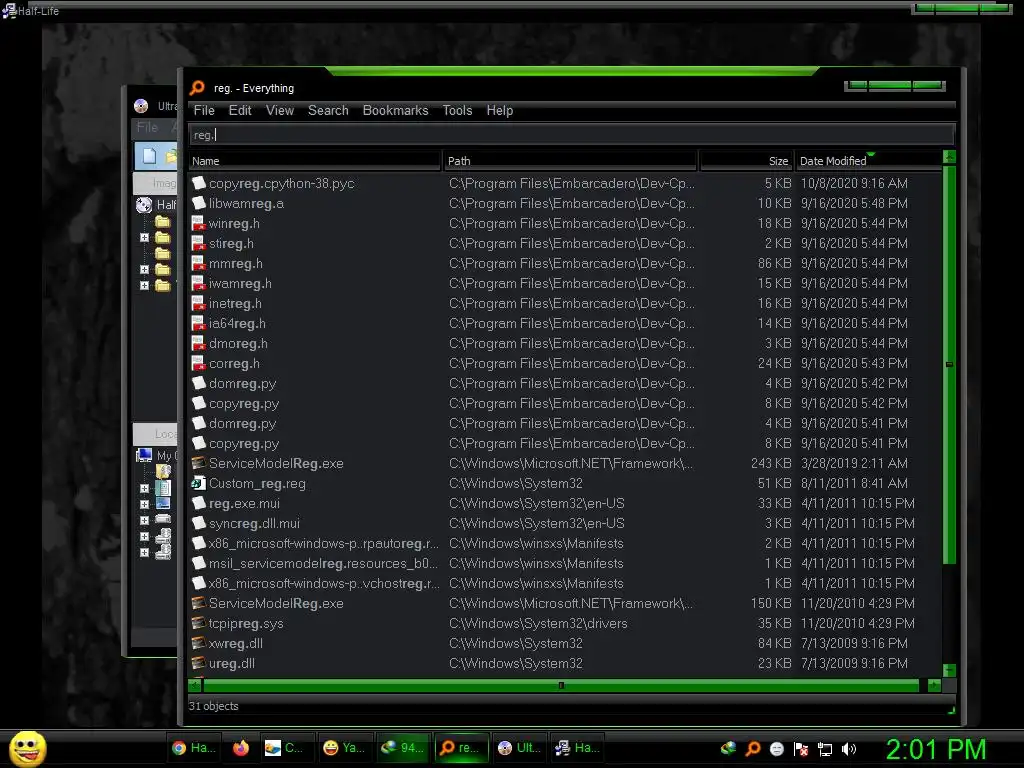Viewport: 1024px width, 768px height.
Task: Click the volume speaker tray icon
Action: click(849, 749)
